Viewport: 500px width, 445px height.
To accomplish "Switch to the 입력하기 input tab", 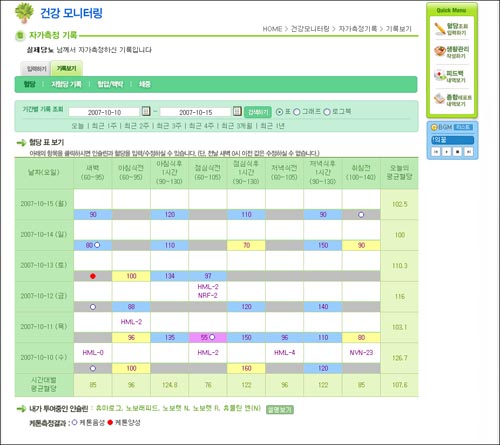I will (36, 69).
